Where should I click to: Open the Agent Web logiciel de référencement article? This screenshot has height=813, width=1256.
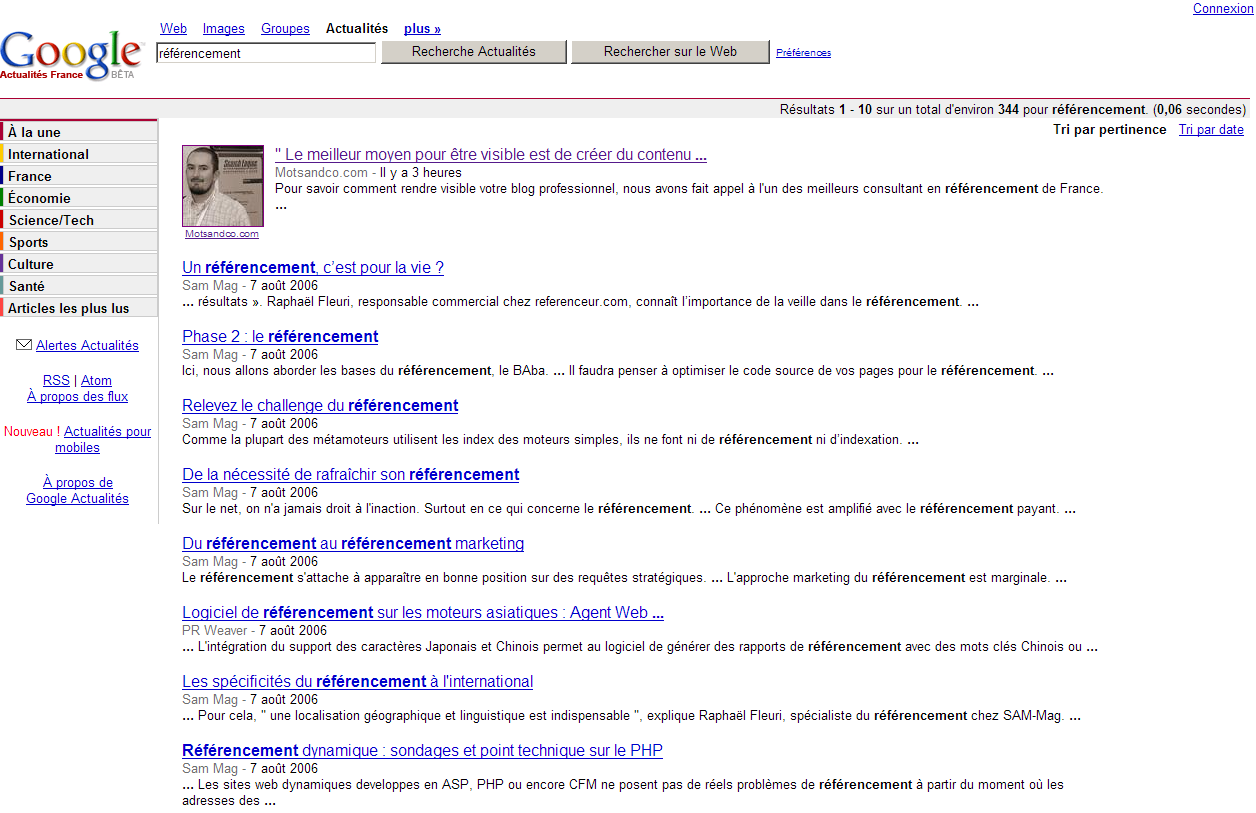(x=423, y=613)
